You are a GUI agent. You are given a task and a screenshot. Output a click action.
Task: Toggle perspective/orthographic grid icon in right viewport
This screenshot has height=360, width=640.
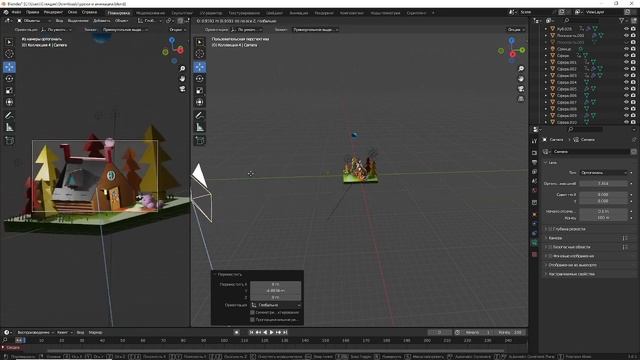point(521,99)
